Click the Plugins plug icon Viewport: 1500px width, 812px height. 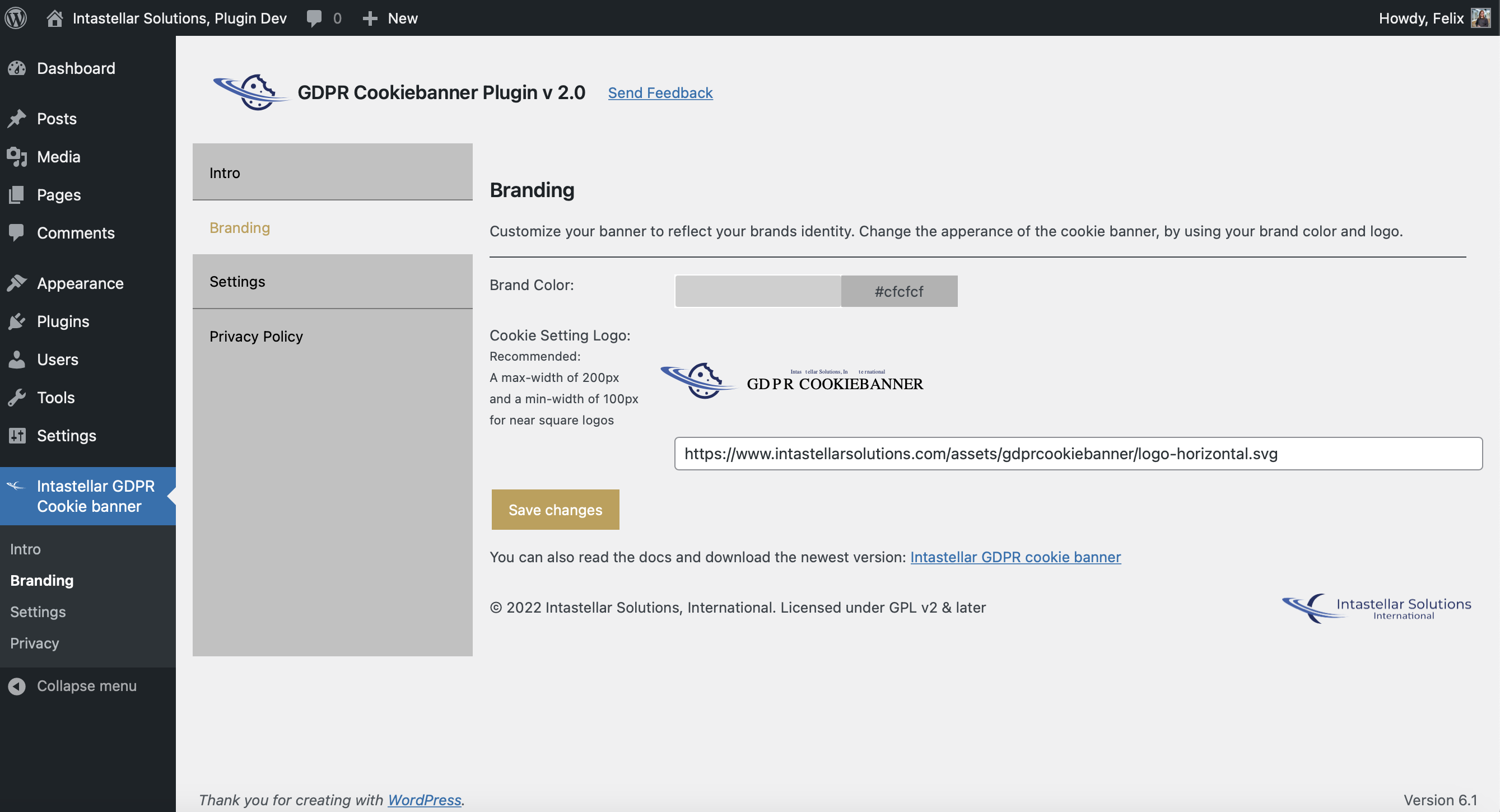[x=17, y=321]
